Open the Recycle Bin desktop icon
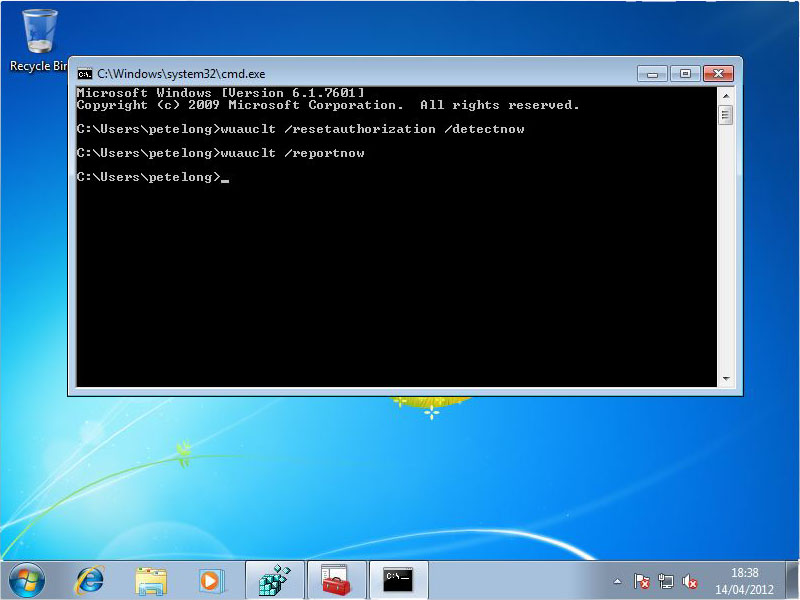This screenshot has height=600, width=800. [38, 41]
